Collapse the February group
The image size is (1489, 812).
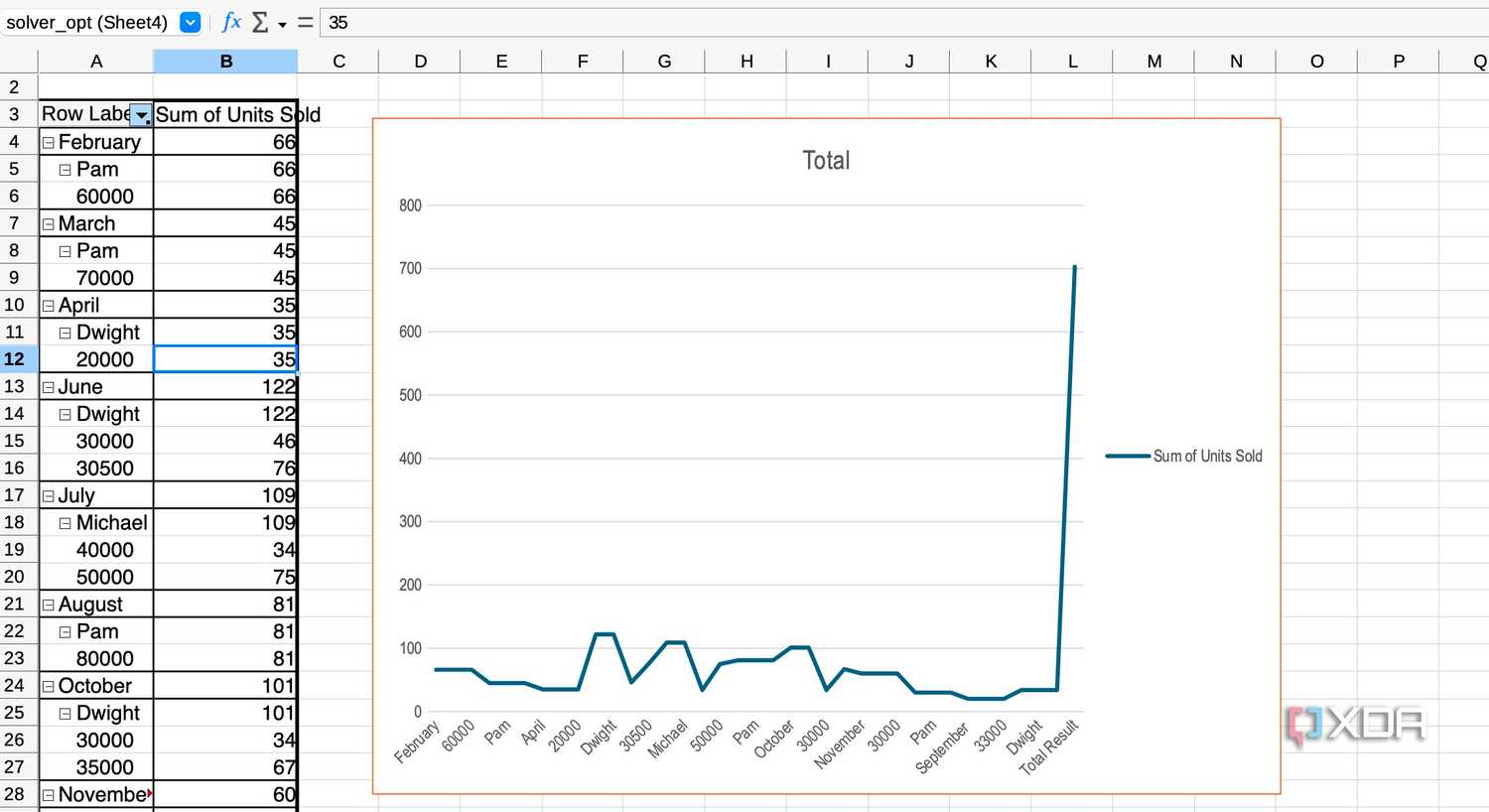pos(48,143)
